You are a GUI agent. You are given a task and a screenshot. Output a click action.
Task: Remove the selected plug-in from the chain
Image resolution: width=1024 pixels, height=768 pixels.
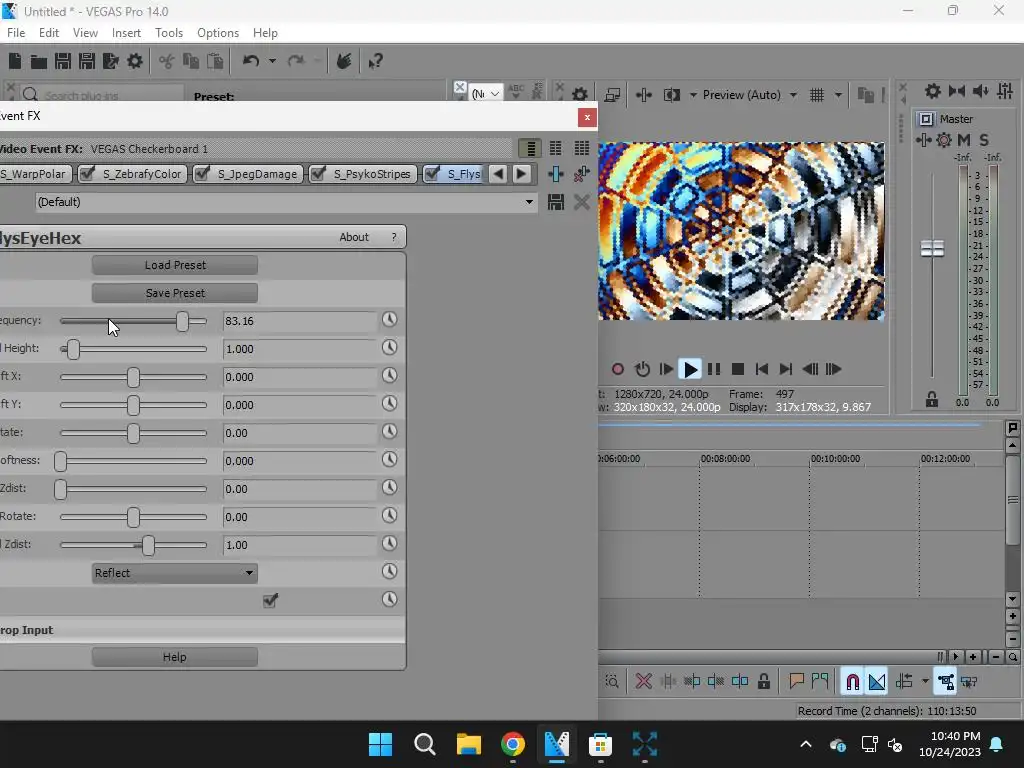pos(581,174)
